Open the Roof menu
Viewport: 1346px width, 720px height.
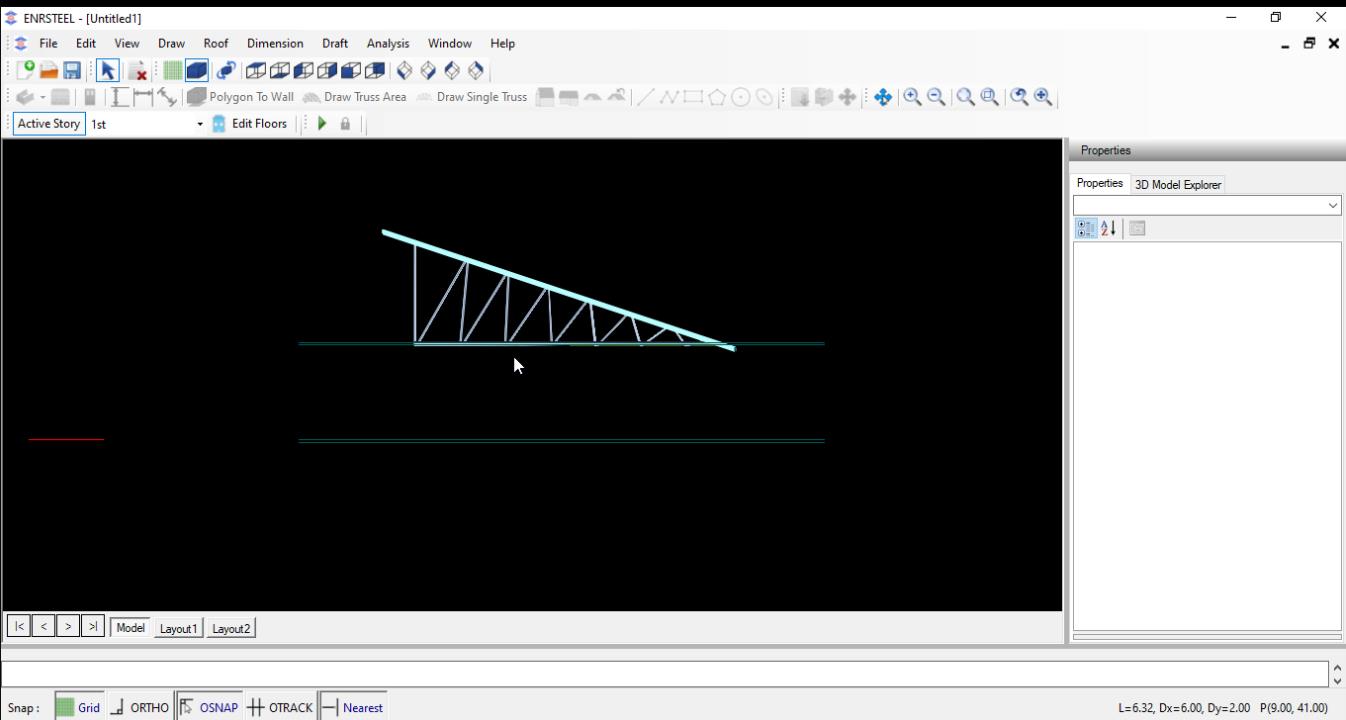click(216, 43)
